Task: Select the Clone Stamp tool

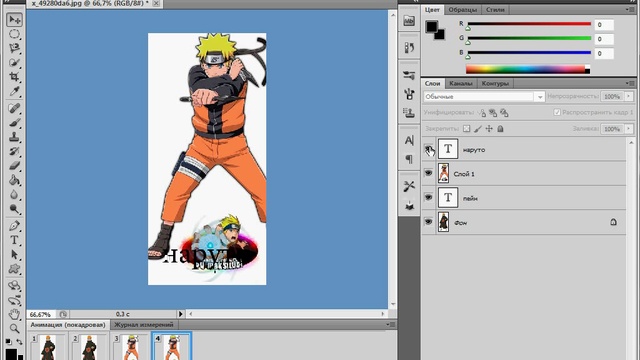Action: [14, 137]
